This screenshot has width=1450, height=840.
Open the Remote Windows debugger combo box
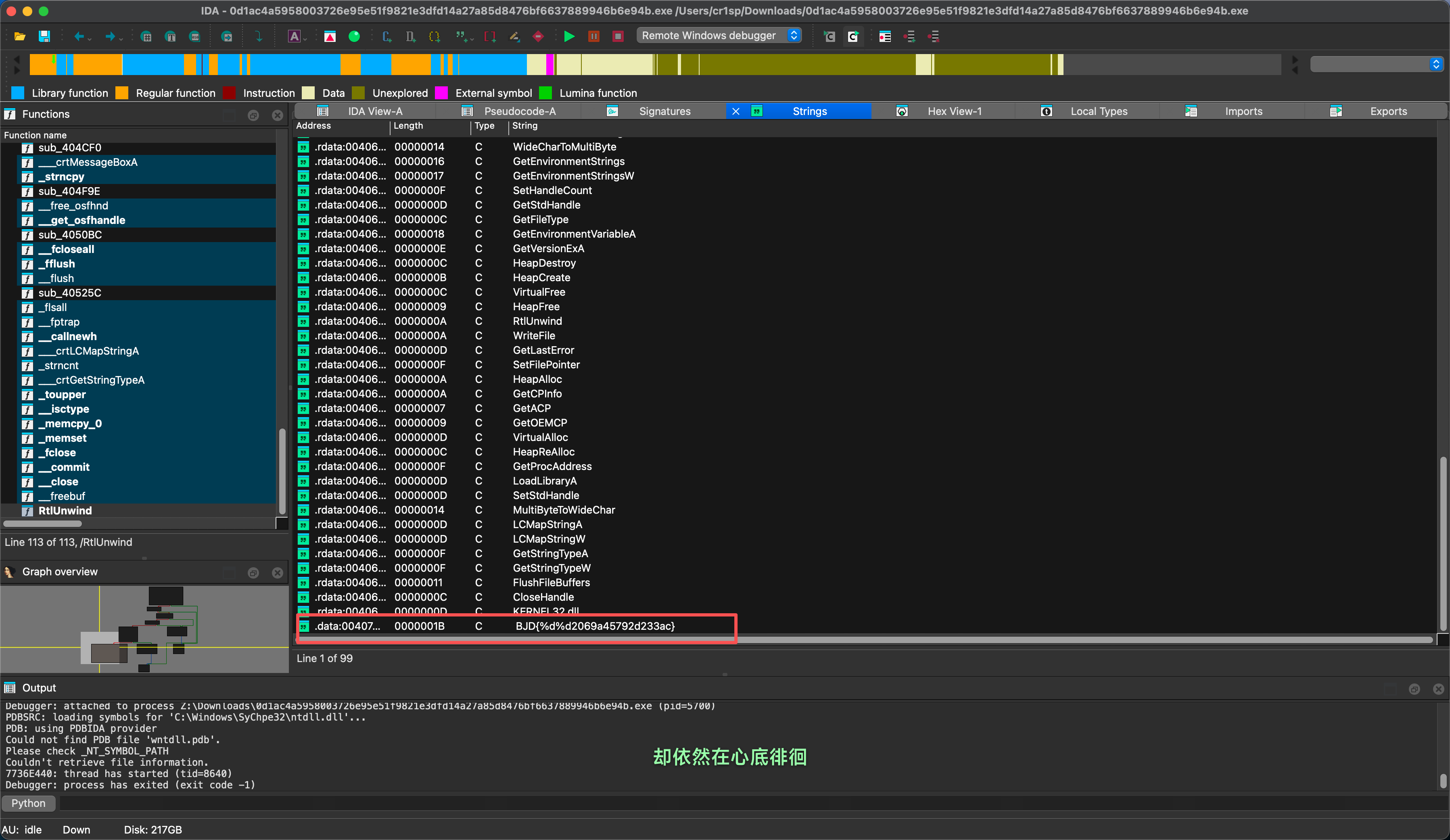719,35
